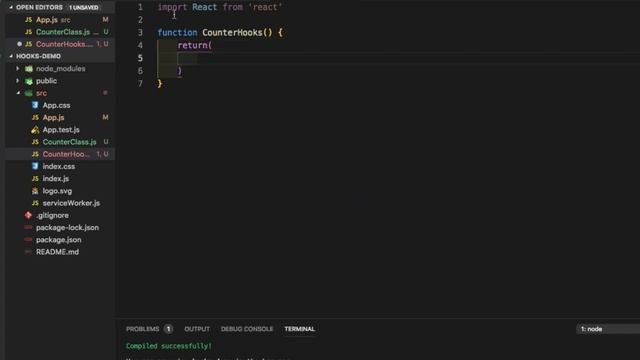This screenshot has width=640, height=360.
Task: Expand the public folder
Action: (x=18, y=81)
